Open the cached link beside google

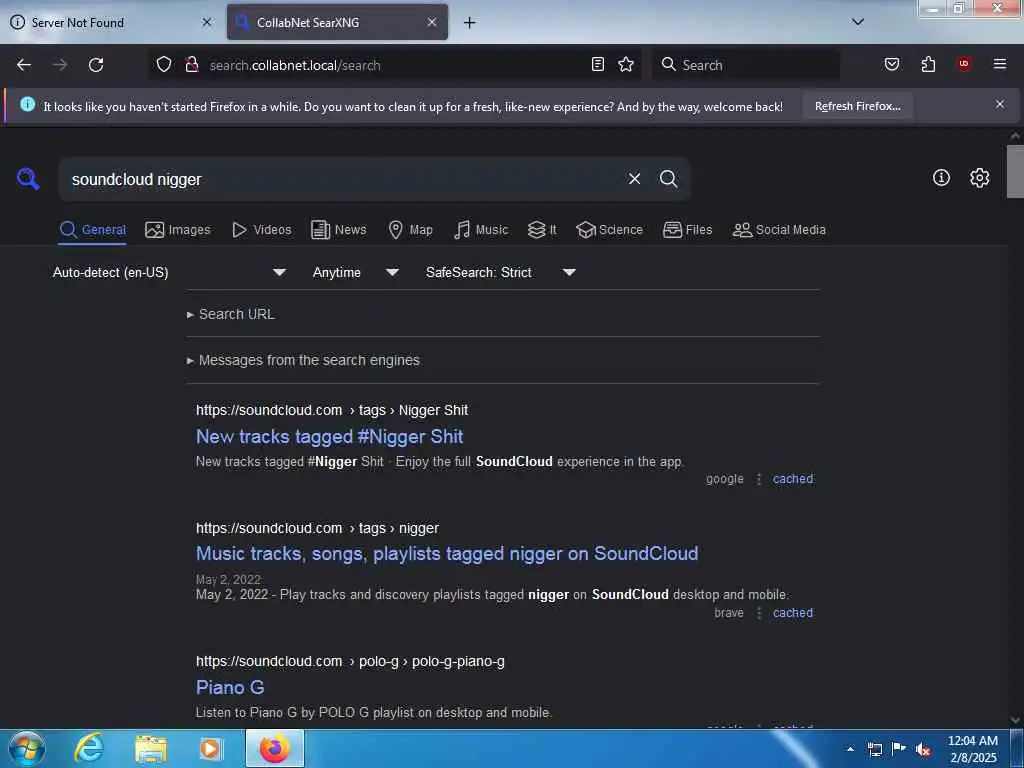pyautogui.click(x=793, y=479)
